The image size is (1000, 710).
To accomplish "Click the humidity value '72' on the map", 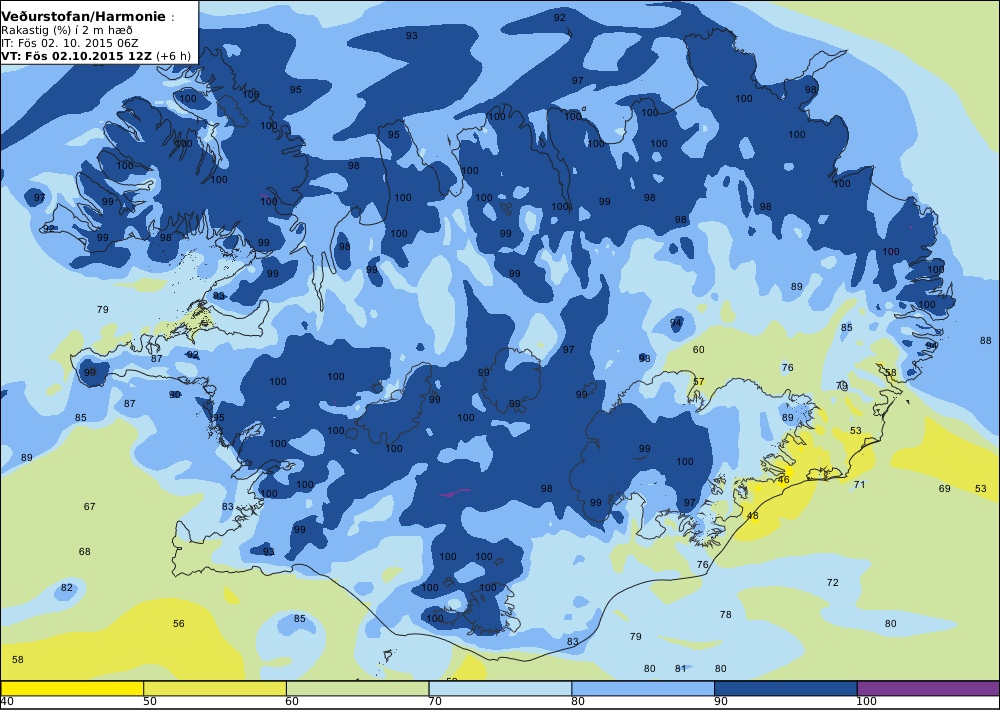I will tap(832, 582).
